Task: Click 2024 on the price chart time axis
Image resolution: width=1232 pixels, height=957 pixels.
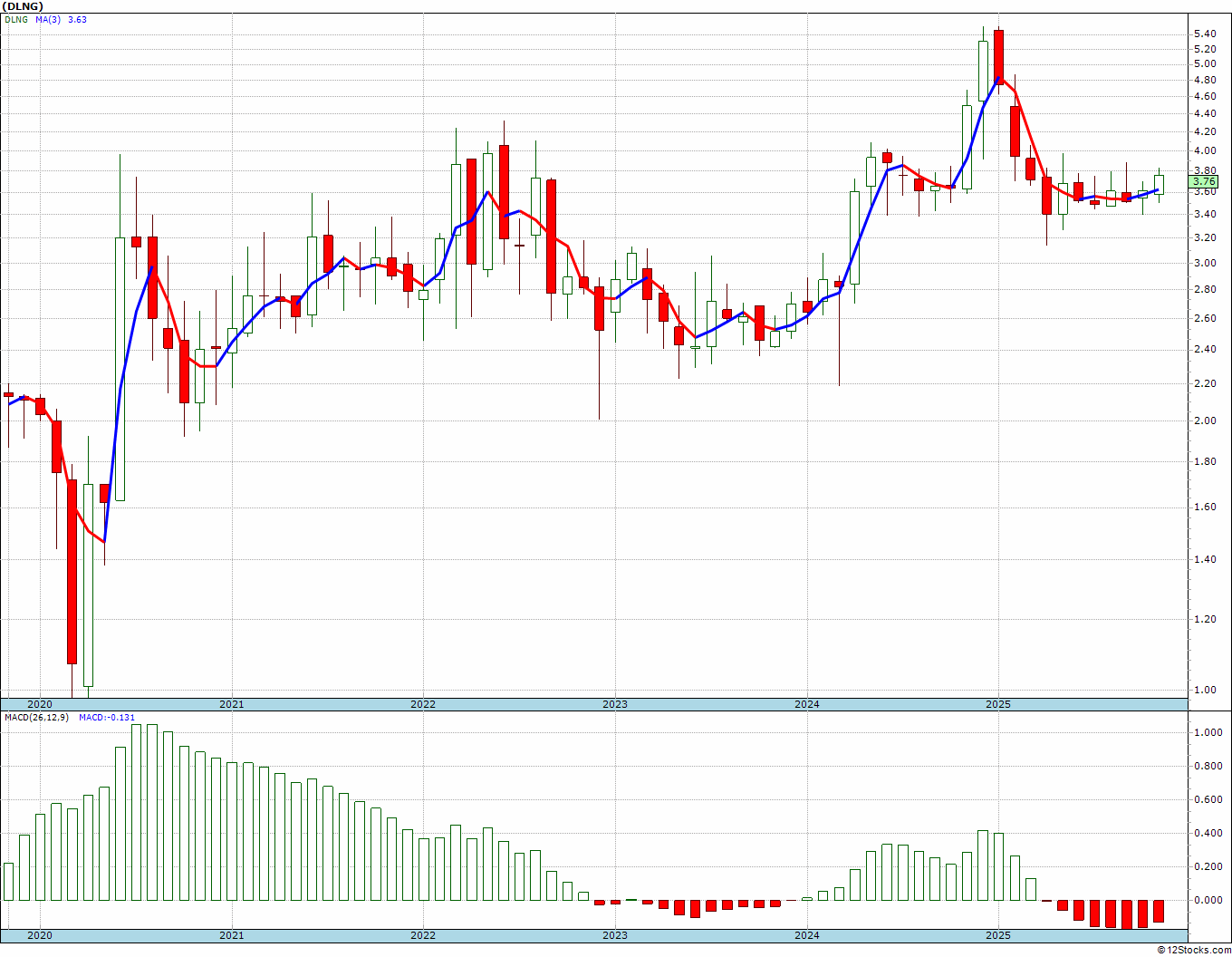Action: click(x=807, y=704)
